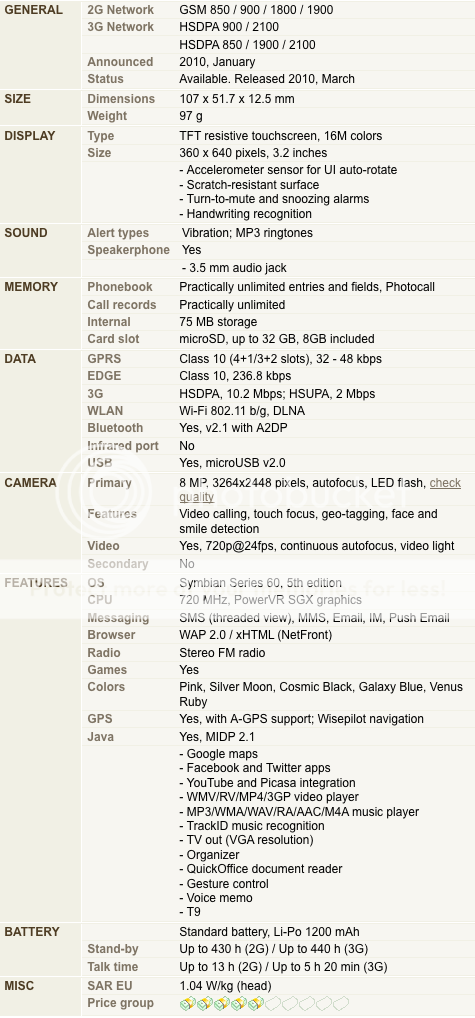This screenshot has width=475, height=1018.
Task: Click the Card slot label in MEMORY
Action: pos(114,339)
